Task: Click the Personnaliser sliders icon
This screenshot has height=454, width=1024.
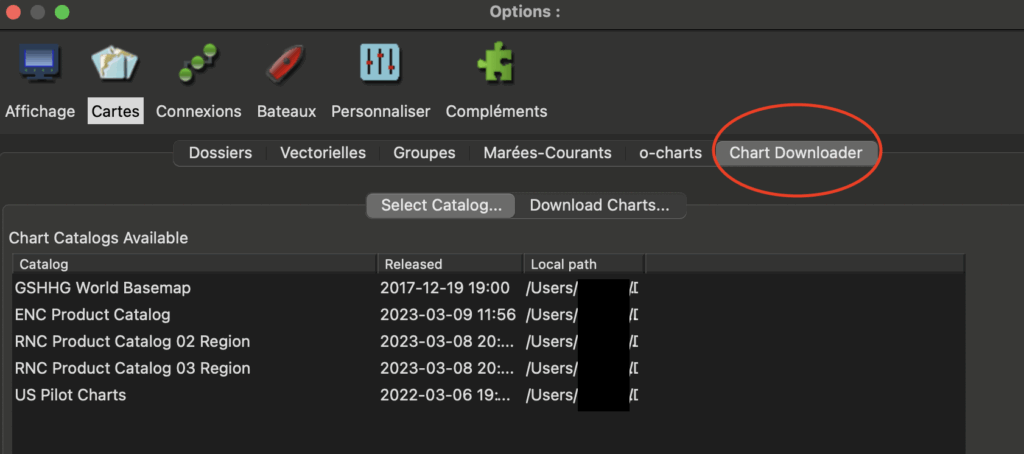Action: tap(380, 64)
